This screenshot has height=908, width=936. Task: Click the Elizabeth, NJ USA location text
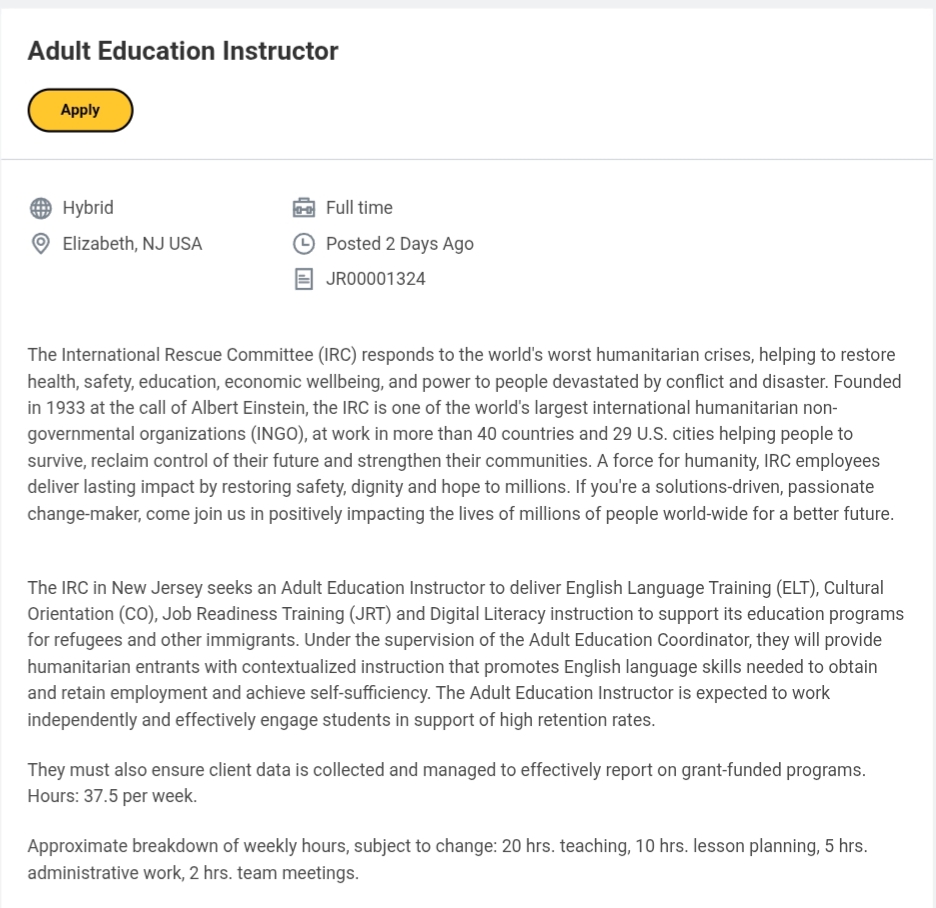pos(132,244)
